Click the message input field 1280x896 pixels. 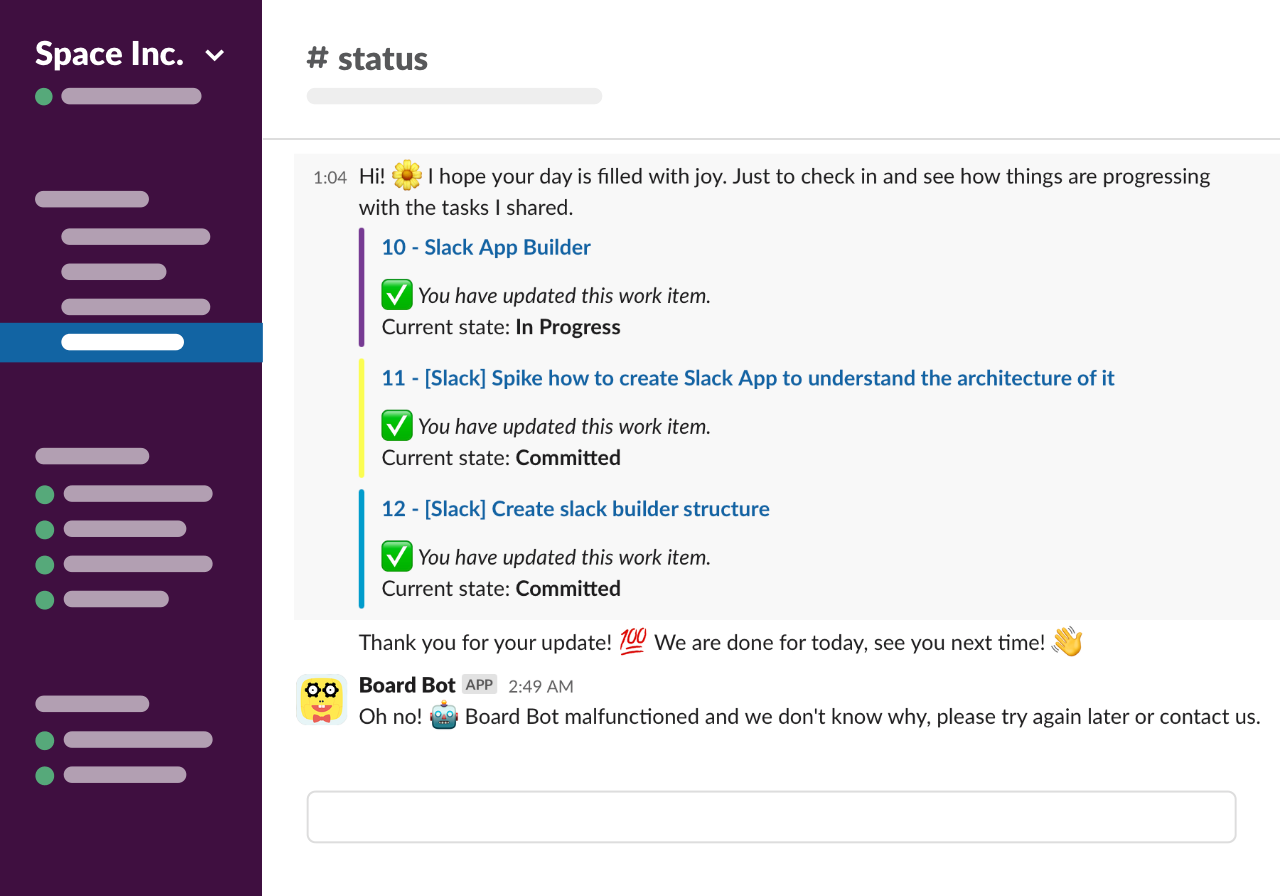pos(771,817)
